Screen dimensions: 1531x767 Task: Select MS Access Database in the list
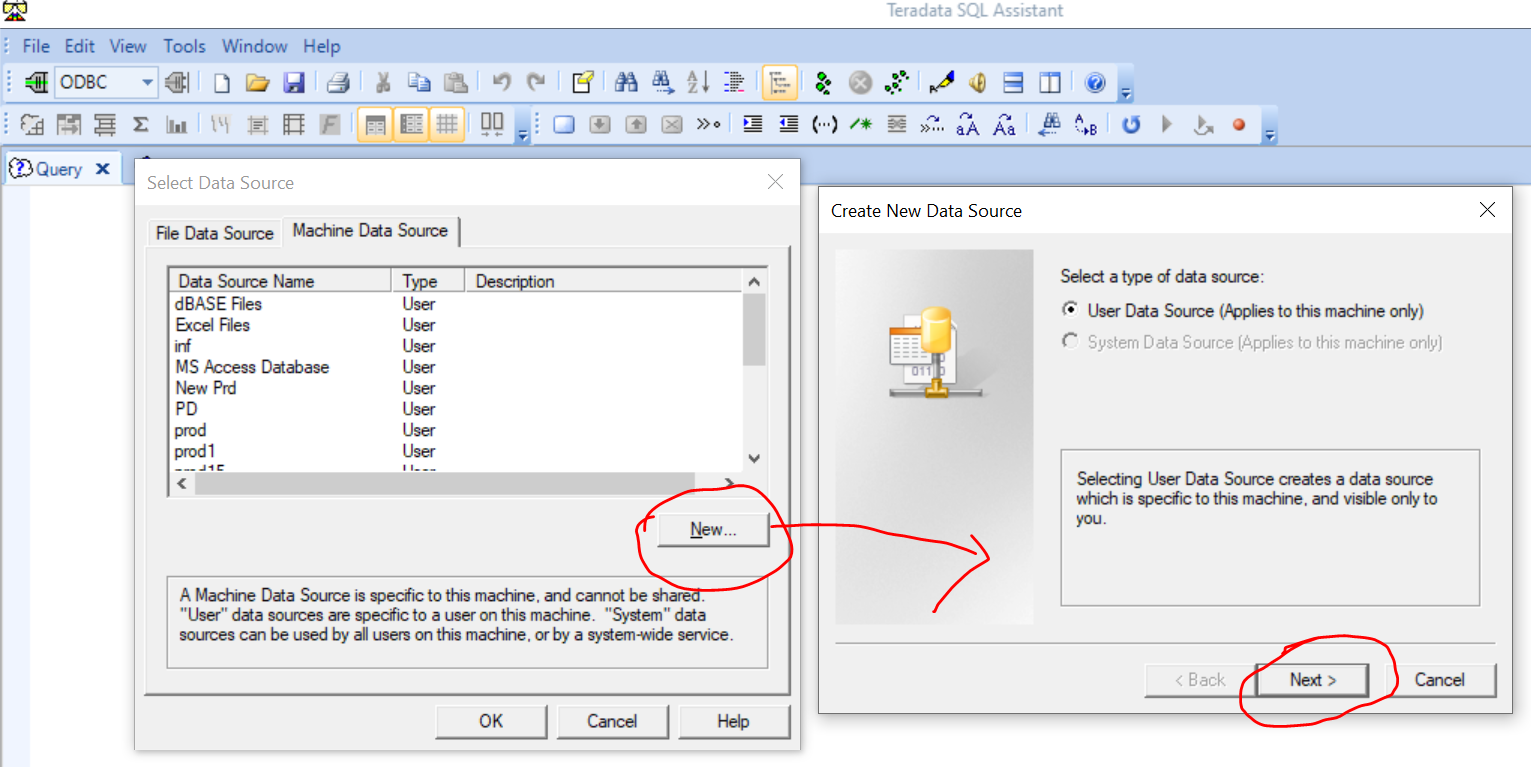click(252, 367)
